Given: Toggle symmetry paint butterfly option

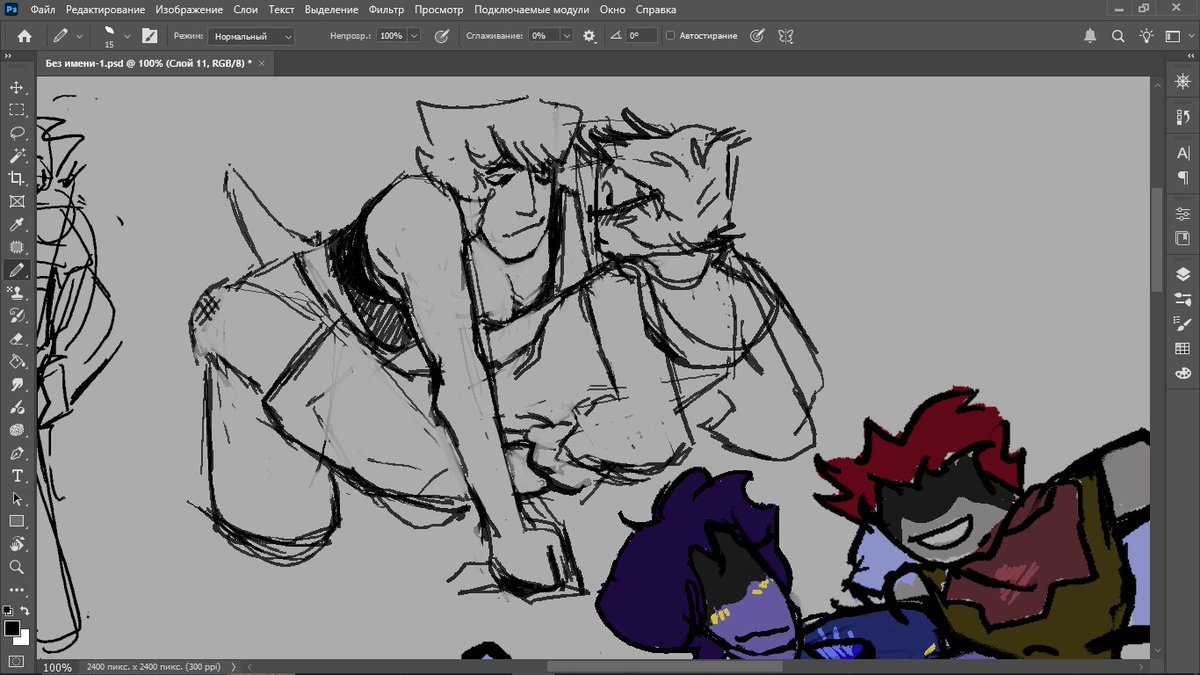Looking at the screenshot, I should [x=786, y=35].
